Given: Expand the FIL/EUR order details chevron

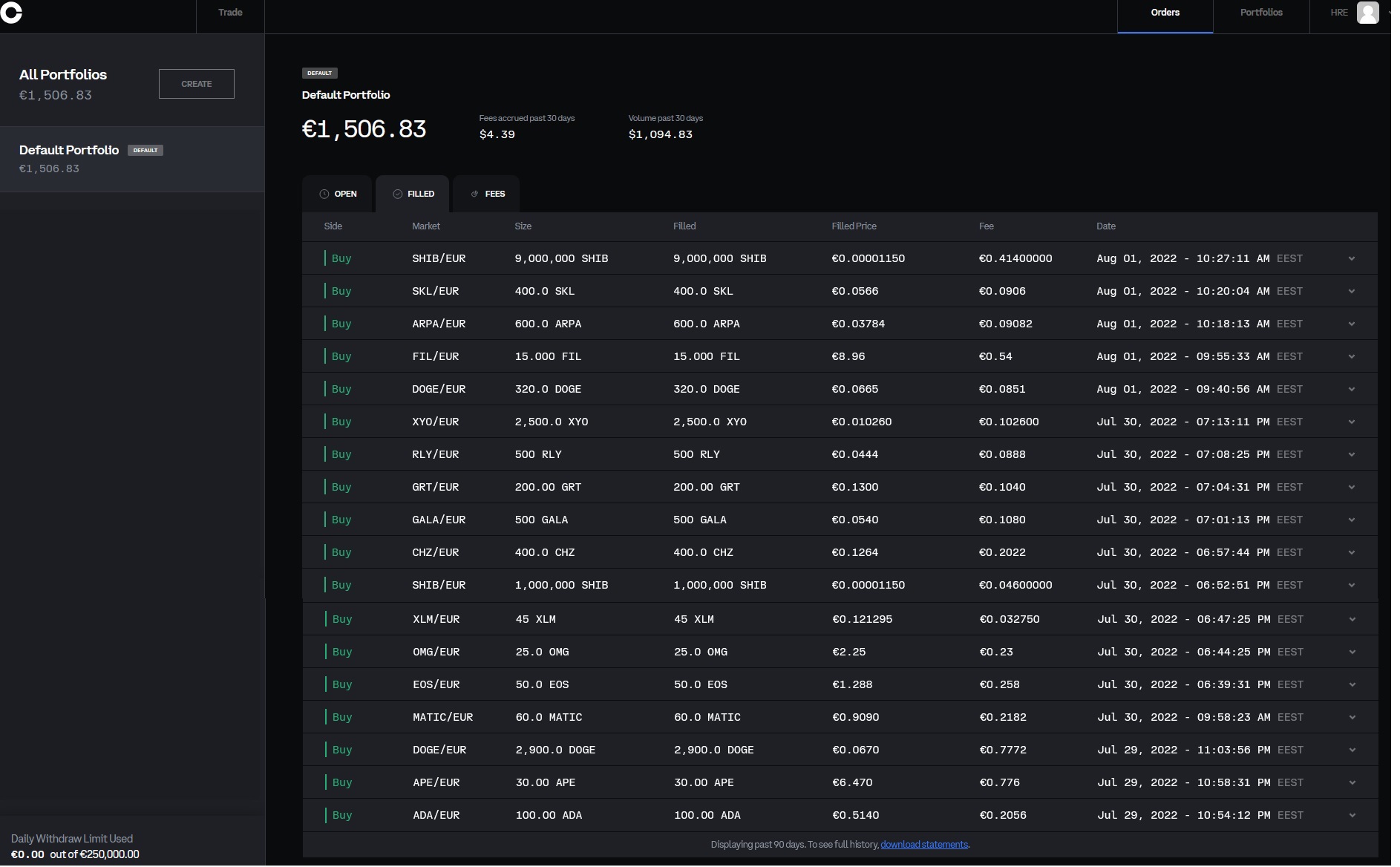Looking at the screenshot, I should point(1351,357).
